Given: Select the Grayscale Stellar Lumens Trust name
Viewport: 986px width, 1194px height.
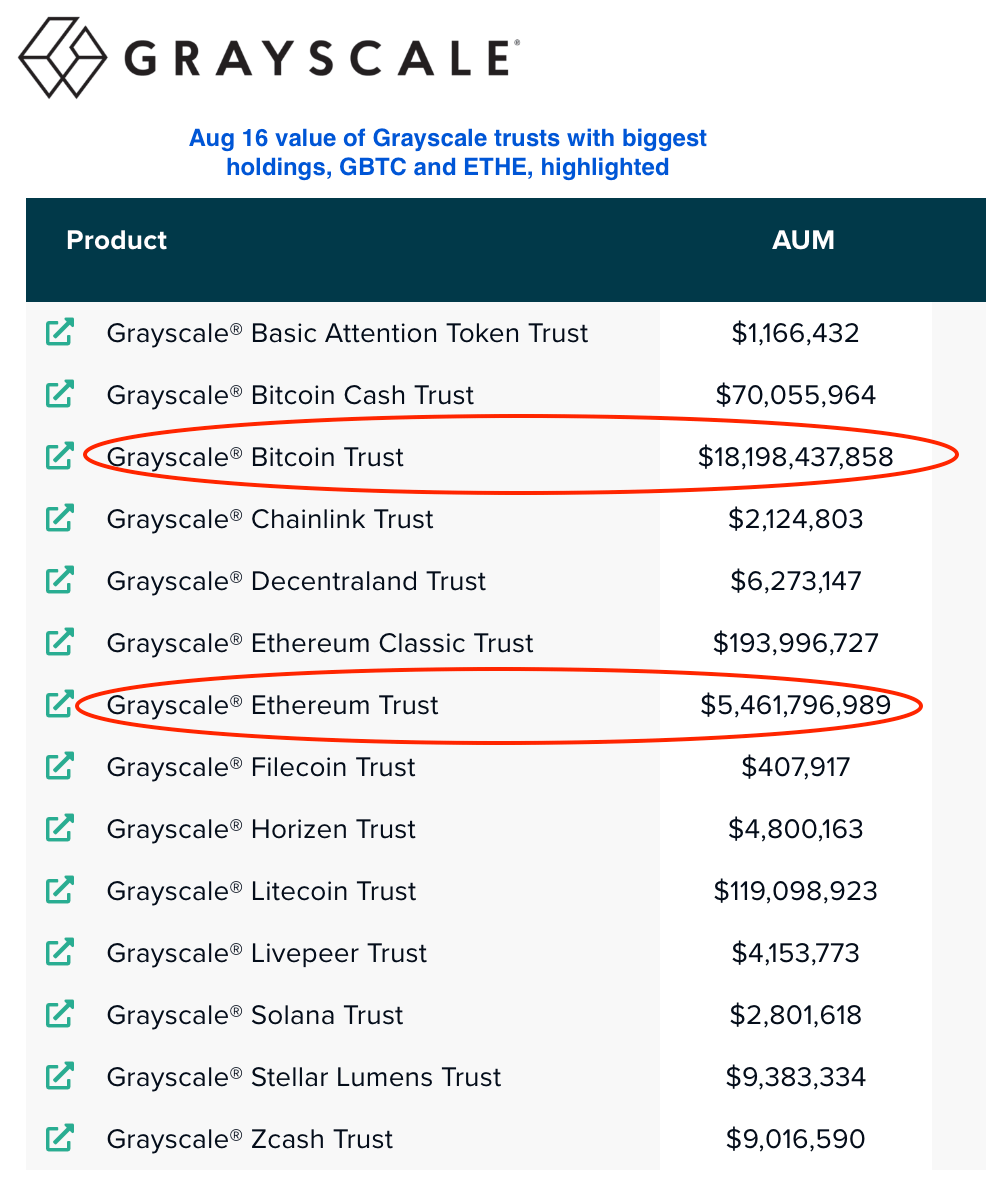Looking at the screenshot, I should point(304,1077).
